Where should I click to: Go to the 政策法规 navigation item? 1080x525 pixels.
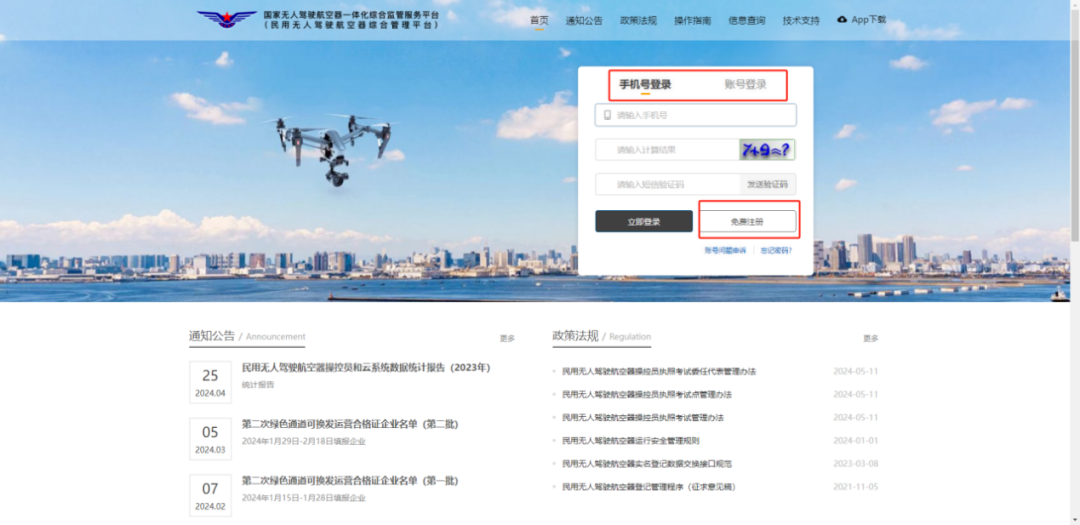[x=638, y=21]
